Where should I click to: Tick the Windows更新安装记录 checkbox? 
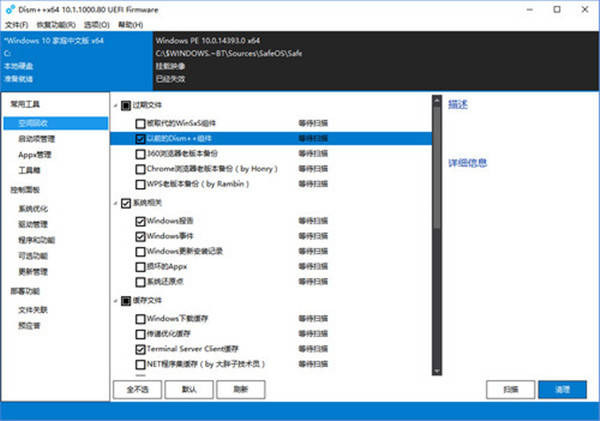point(139,251)
